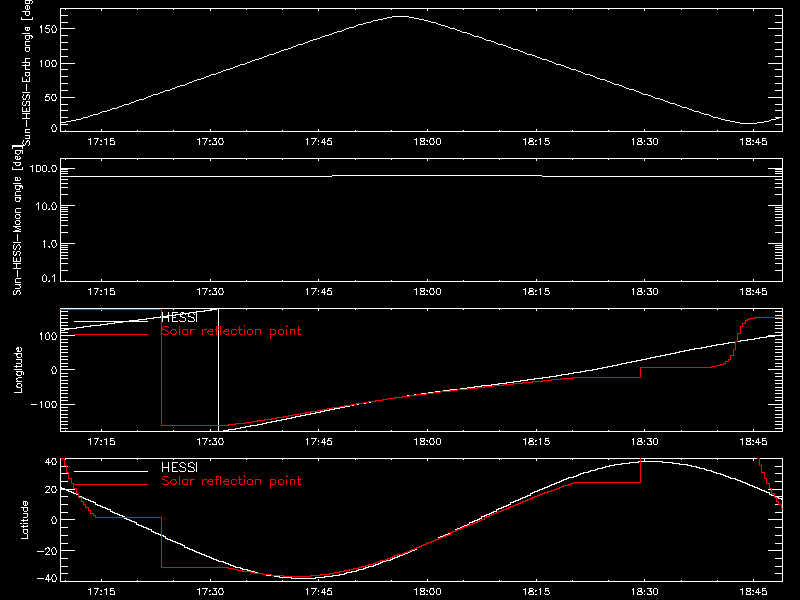Click the 100.0 tick on Moon angle axis
Image resolution: width=800 pixels, height=600 pixels.
point(43,169)
